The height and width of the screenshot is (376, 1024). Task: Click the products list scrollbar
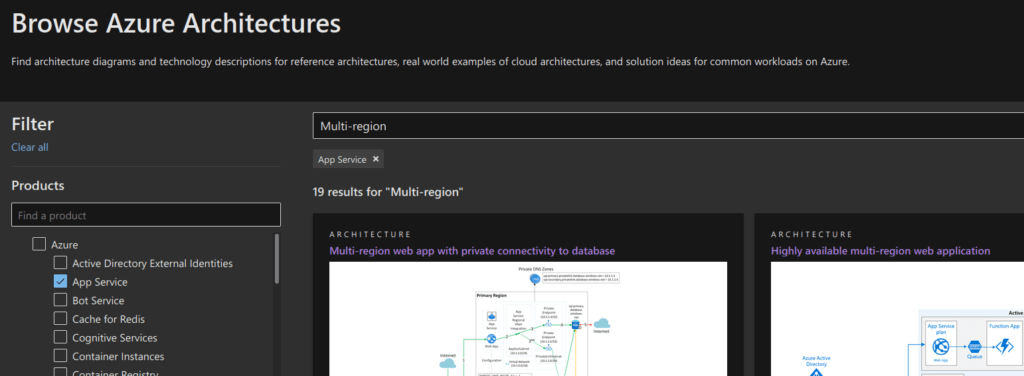point(277,258)
